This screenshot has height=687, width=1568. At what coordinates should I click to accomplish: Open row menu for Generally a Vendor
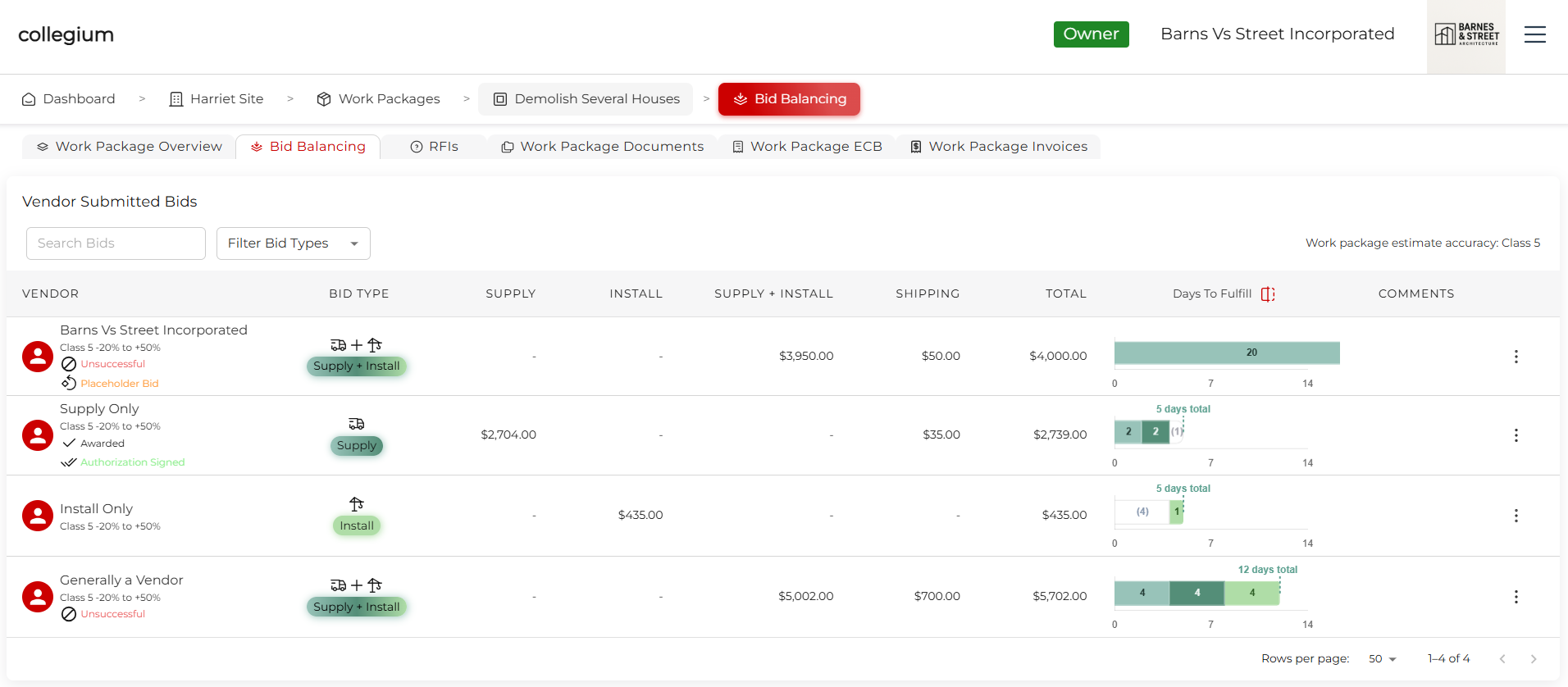click(x=1516, y=597)
